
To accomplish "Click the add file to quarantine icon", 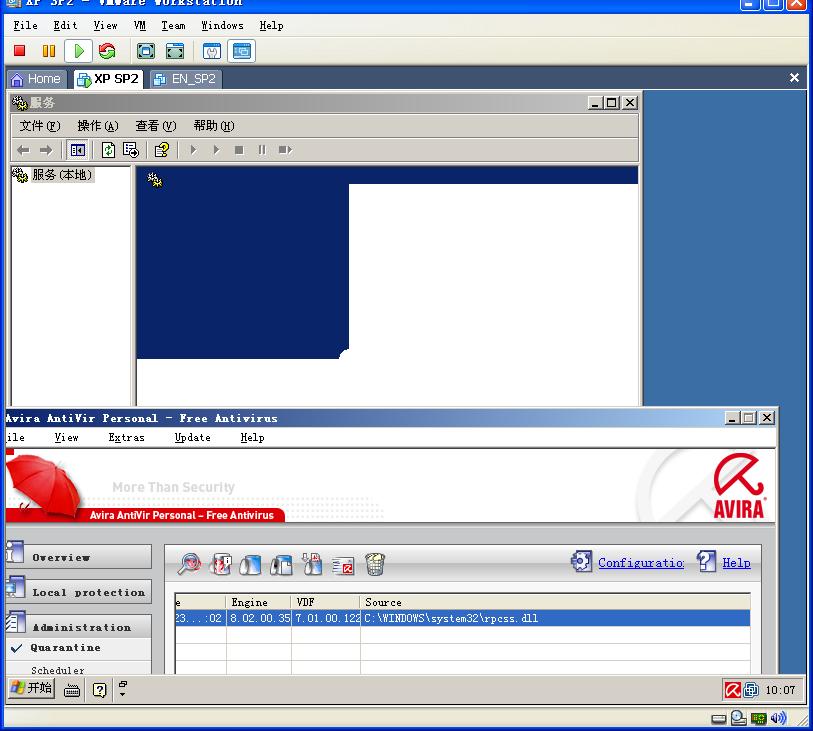I will [312, 564].
